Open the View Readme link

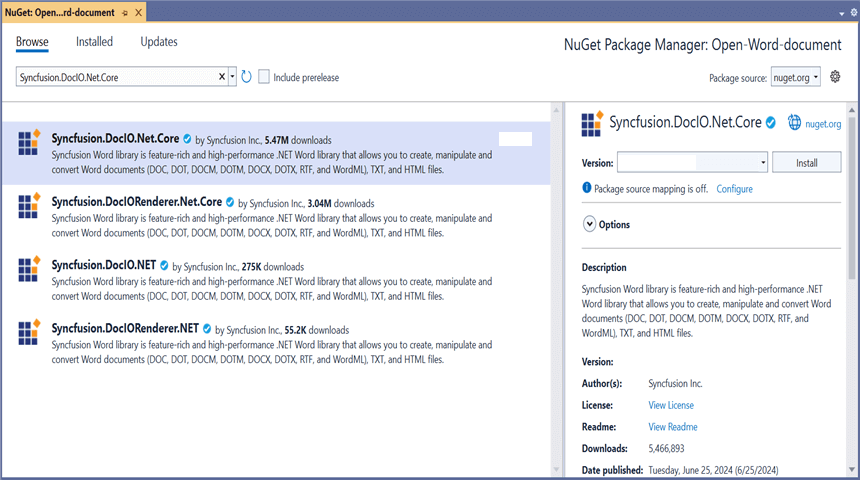672,427
